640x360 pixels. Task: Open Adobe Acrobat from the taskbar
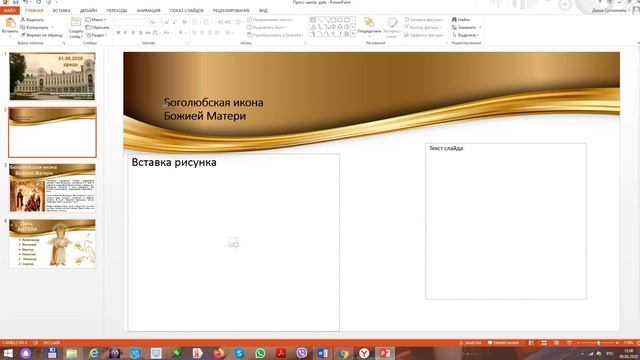[x=281, y=353]
